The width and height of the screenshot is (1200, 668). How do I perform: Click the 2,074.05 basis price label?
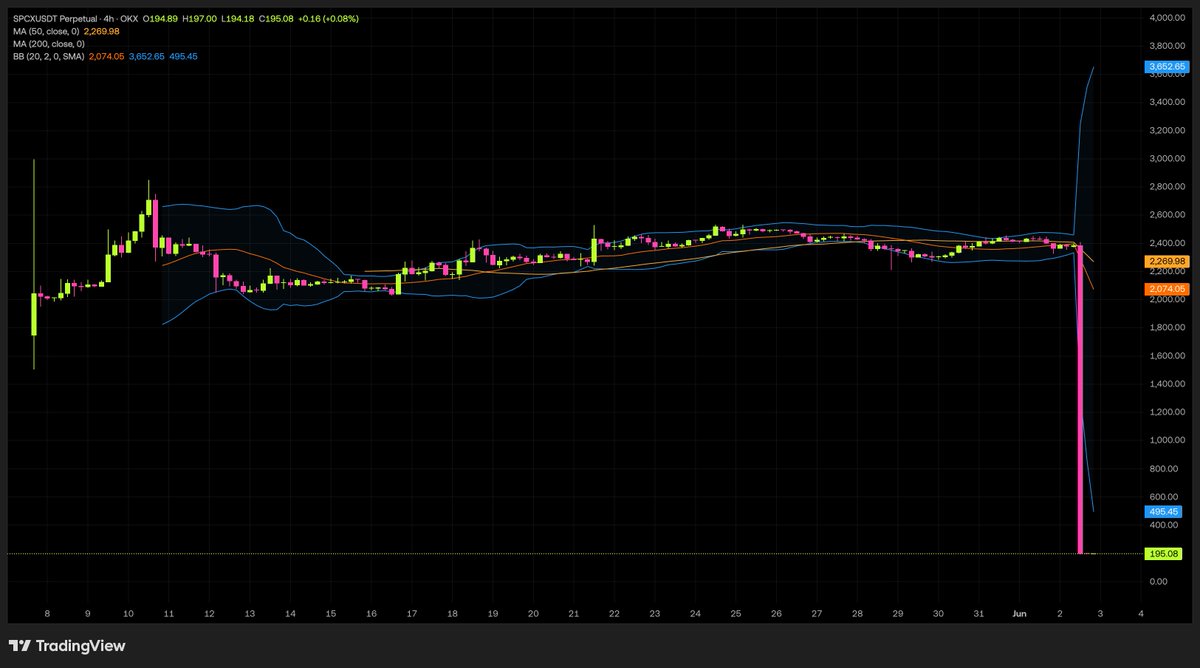coord(1166,289)
